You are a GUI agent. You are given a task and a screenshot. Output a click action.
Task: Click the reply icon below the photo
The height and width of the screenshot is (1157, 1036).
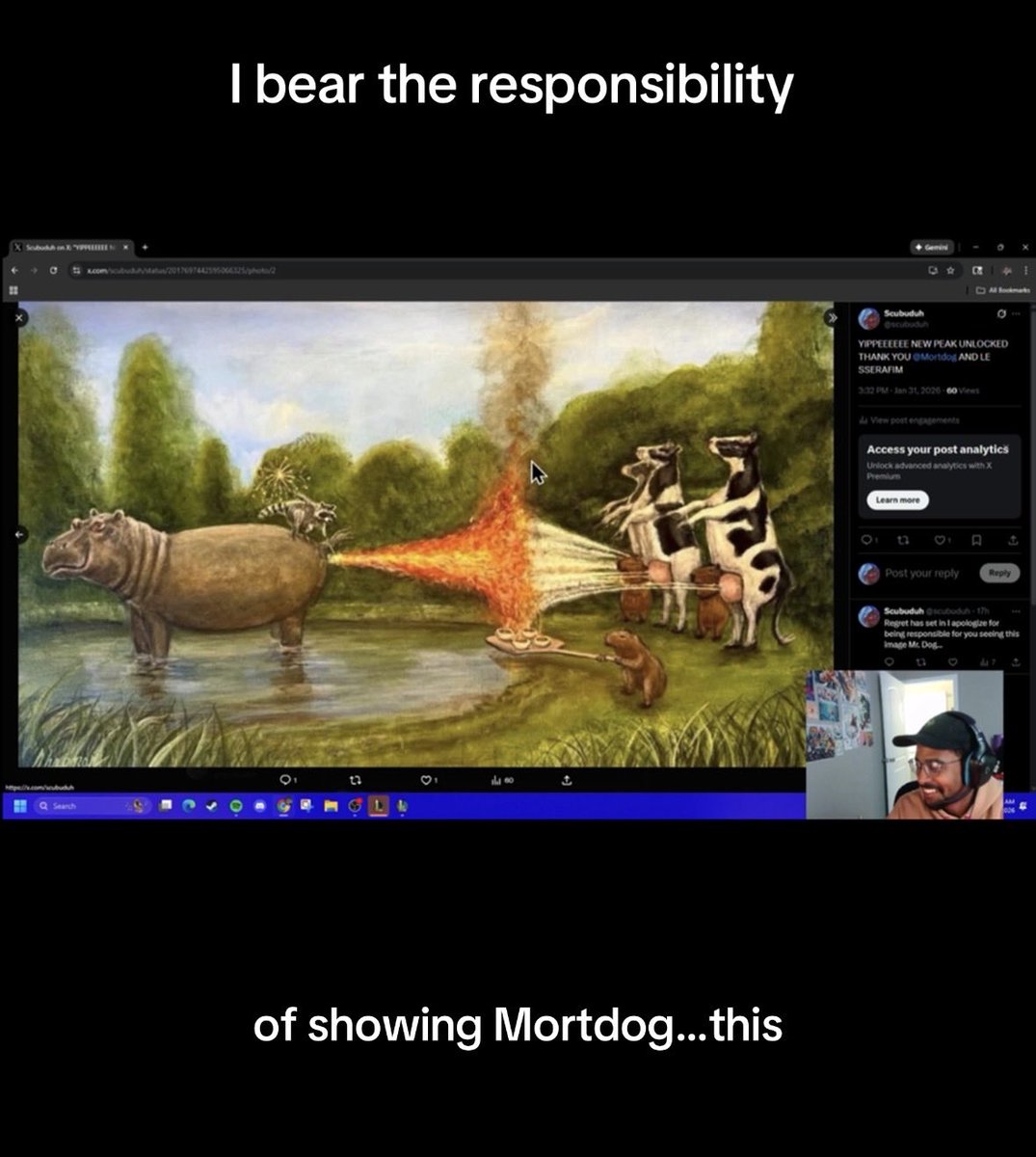pos(287,779)
